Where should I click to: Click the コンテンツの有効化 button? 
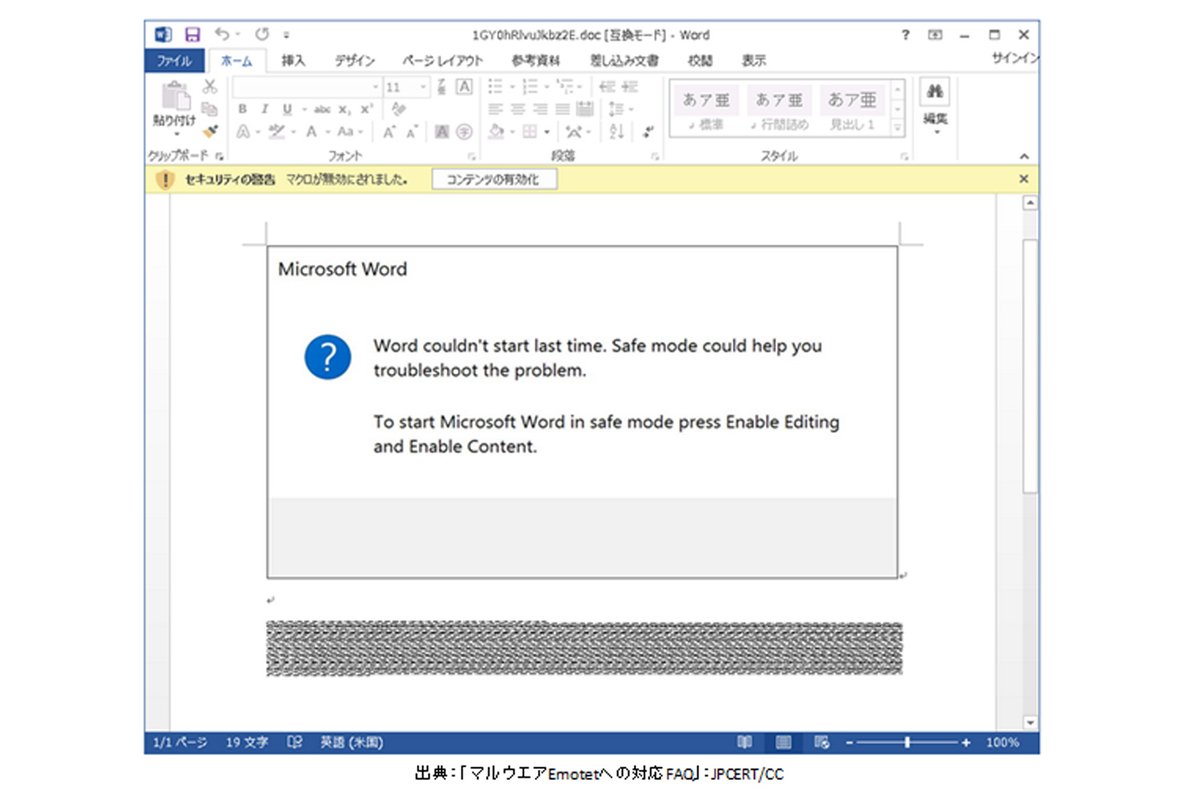pyautogui.click(x=493, y=179)
